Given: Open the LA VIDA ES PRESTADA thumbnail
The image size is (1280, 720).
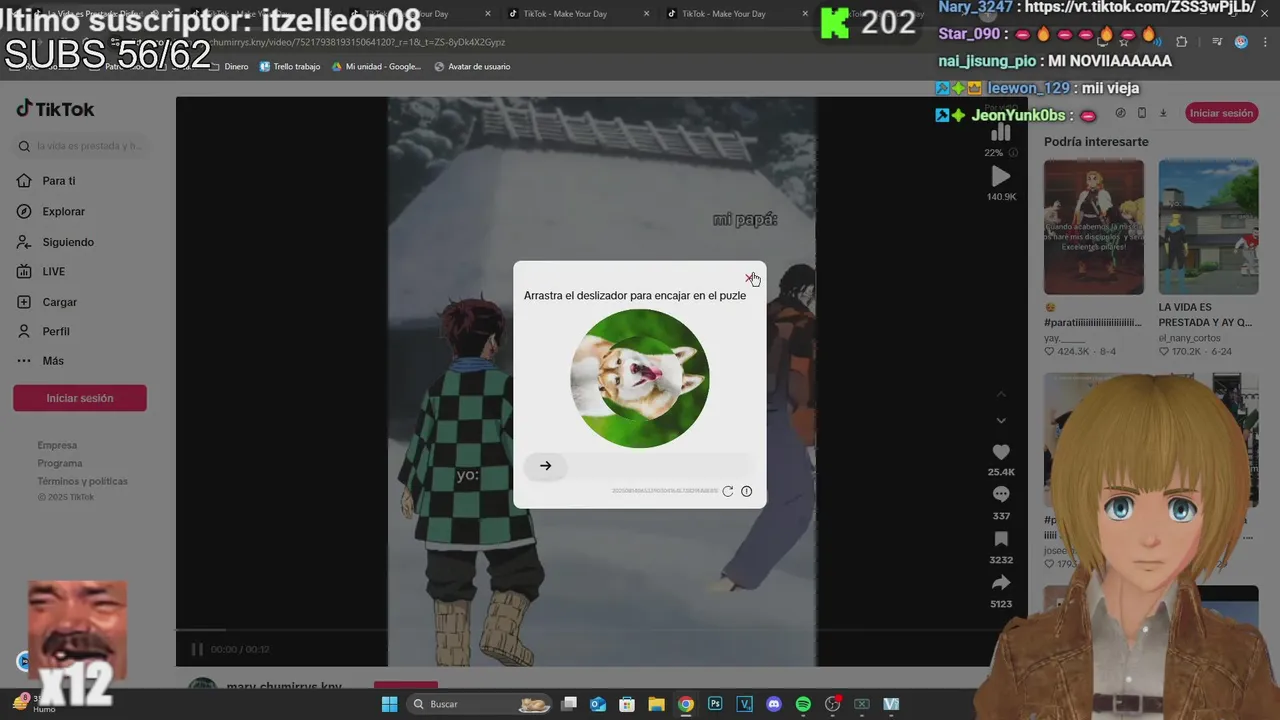Looking at the screenshot, I should (1208, 227).
